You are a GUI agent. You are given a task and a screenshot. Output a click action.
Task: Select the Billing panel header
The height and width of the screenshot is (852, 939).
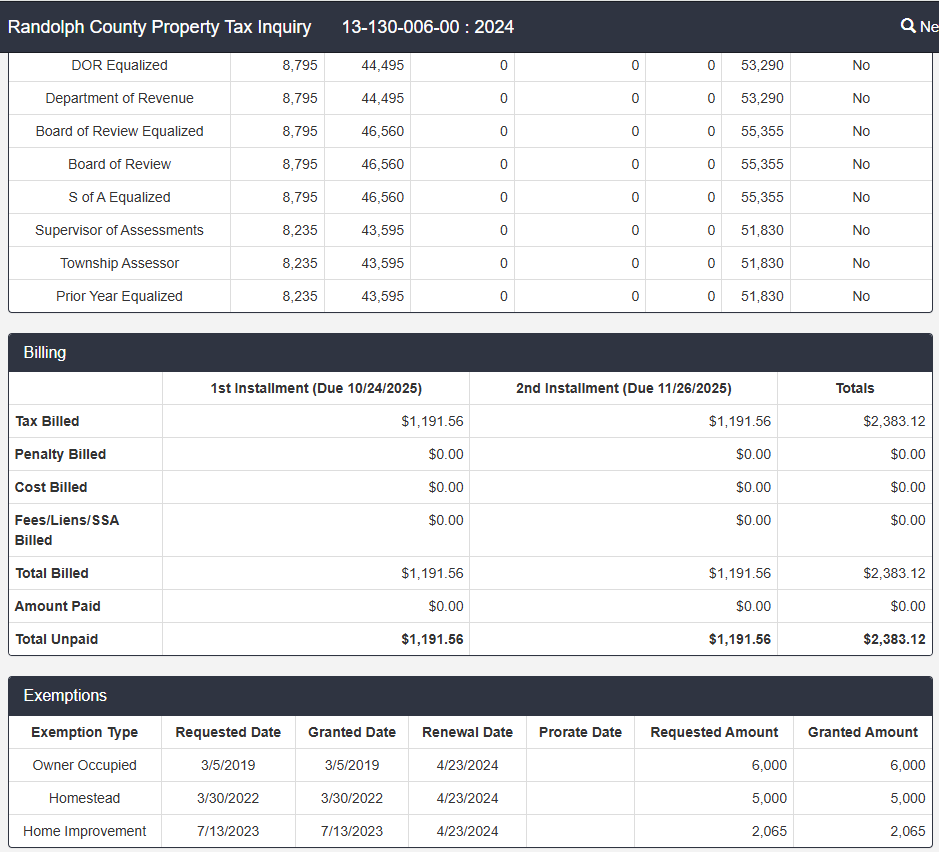pyautogui.click(x=45, y=352)
